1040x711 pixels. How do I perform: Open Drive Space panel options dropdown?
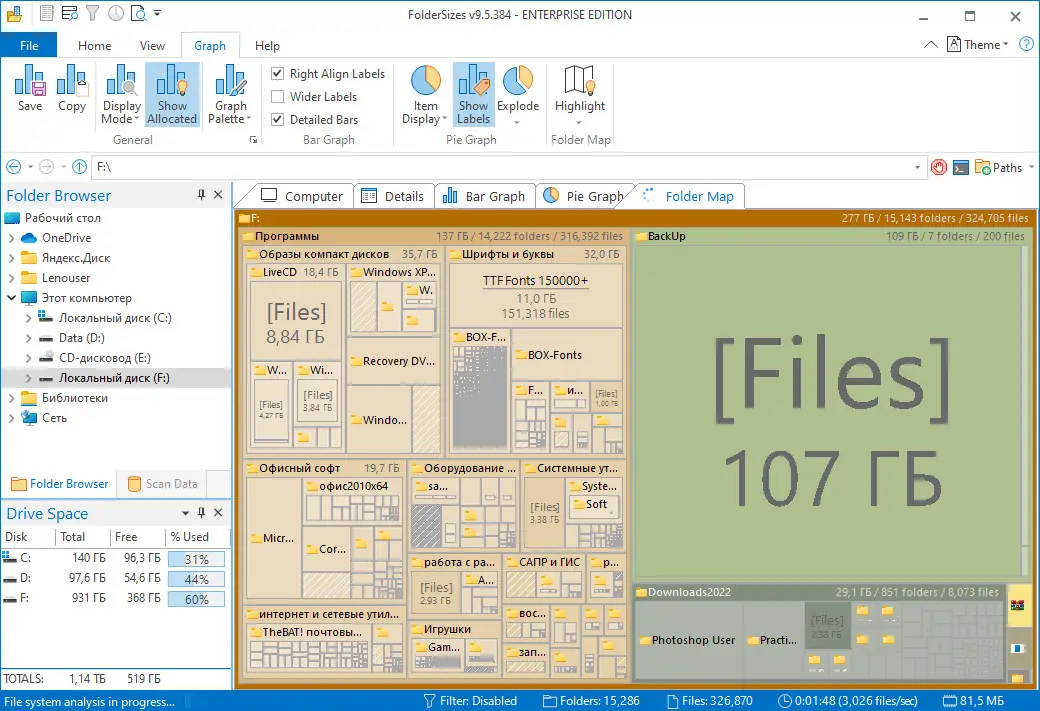click(x=185, y=513)
